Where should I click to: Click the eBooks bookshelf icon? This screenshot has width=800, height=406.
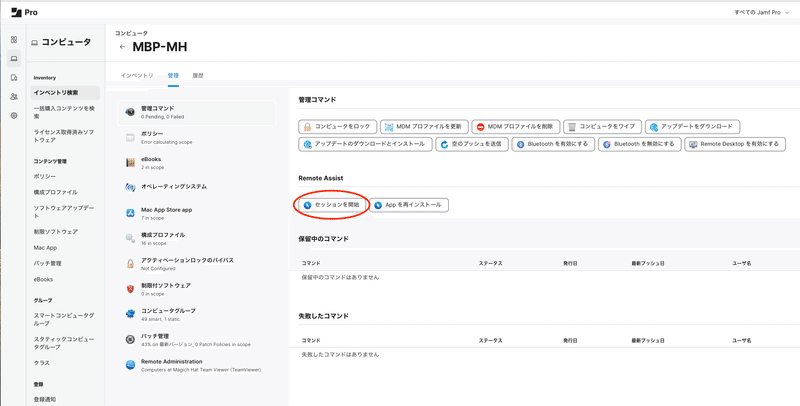(x=130, y=163)
